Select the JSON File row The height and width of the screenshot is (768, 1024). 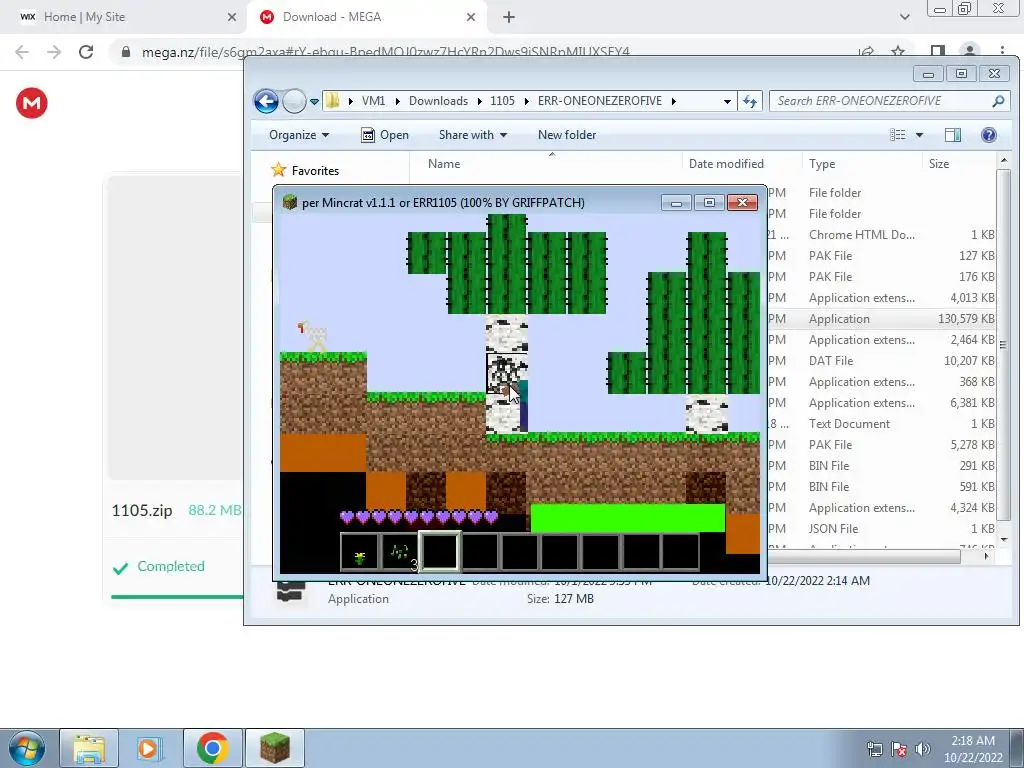(x=882, y=528)
